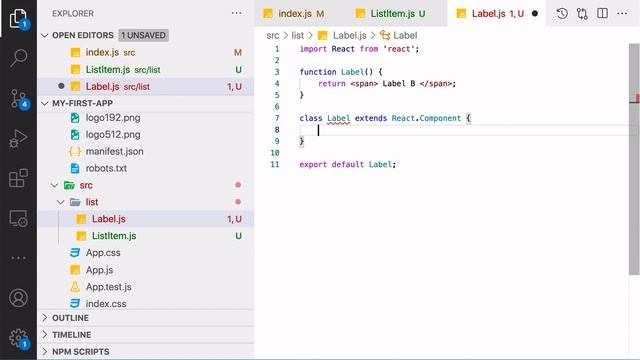The width and height of the screenshot is (640, 360).
Task: Select the src folder
Action: coord(146,185)
